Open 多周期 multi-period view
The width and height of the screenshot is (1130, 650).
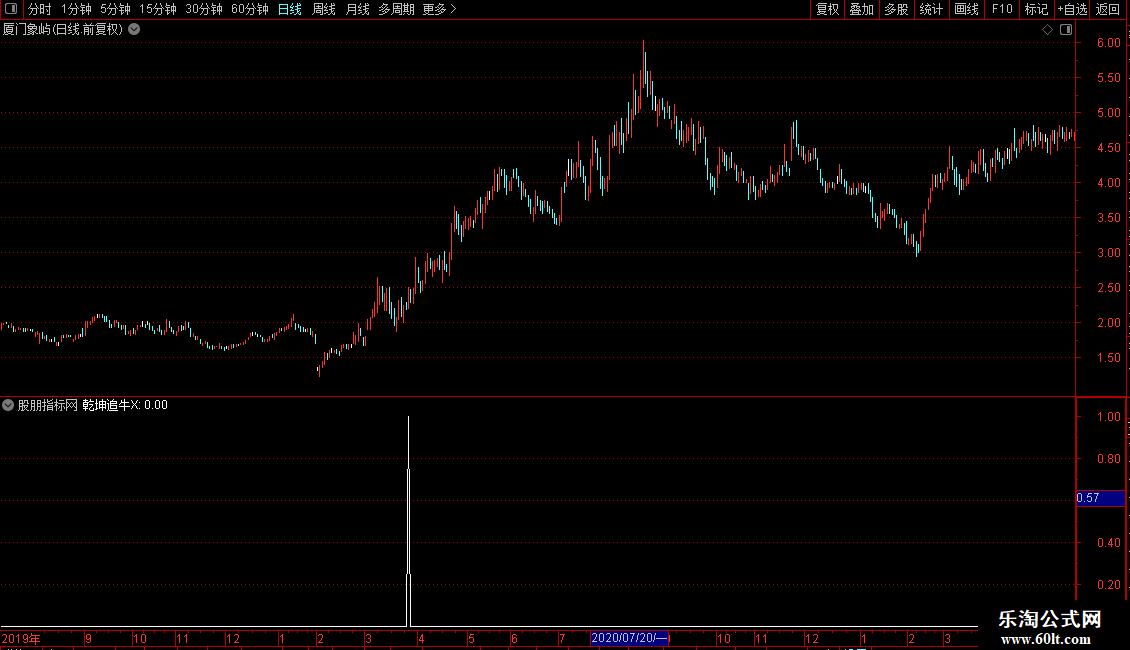pos(396,9)
